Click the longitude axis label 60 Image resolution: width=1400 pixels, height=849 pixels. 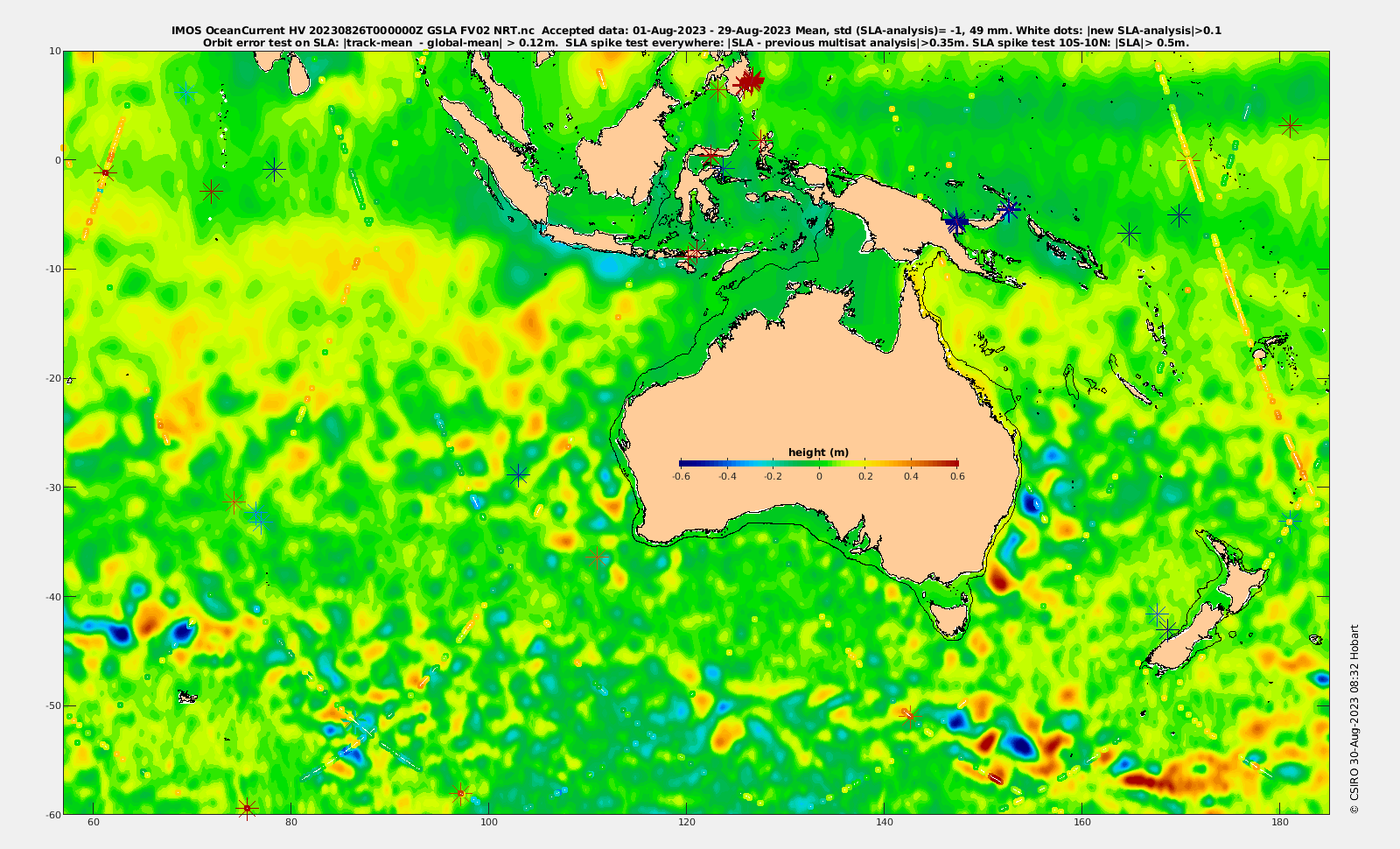click(x=94, y=823)
